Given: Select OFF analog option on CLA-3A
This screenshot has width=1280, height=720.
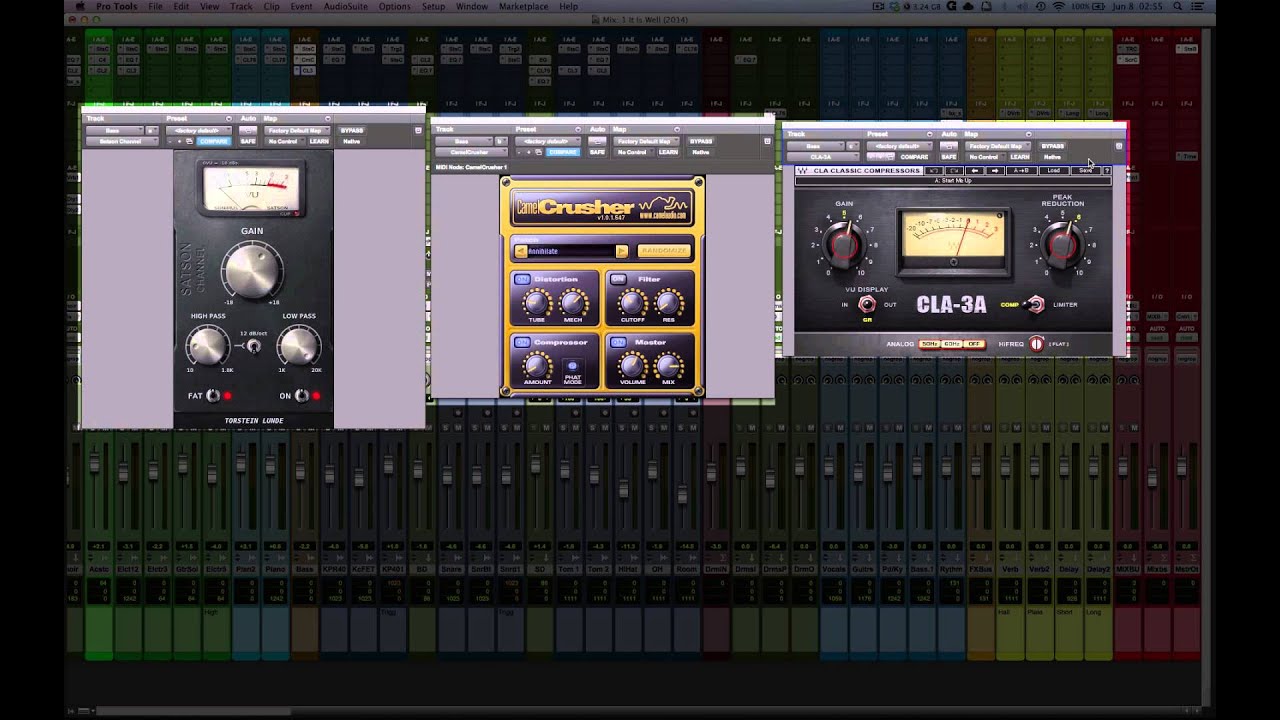Looking at the screenshot, I should click(x=974, y=344).
